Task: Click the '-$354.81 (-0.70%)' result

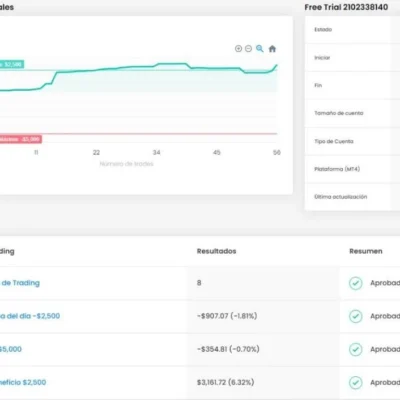Action: [x=228, y=349]
